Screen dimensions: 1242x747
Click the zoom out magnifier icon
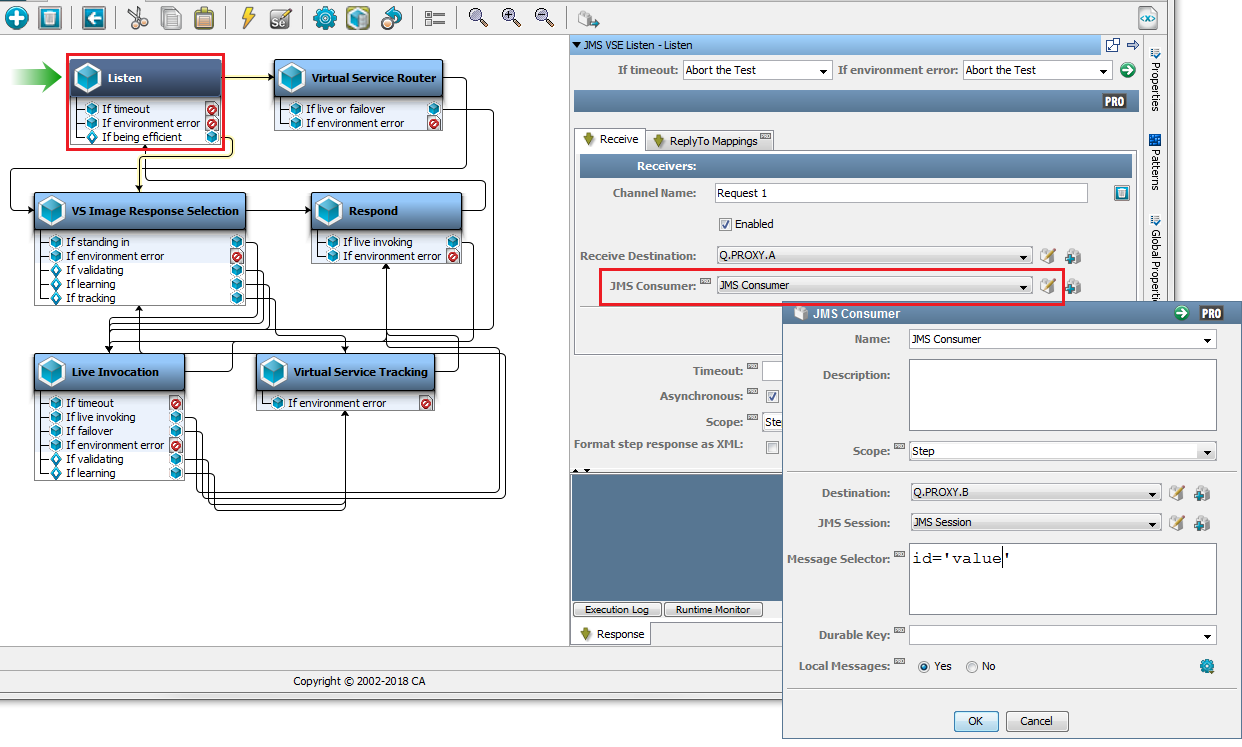[543, 17]
